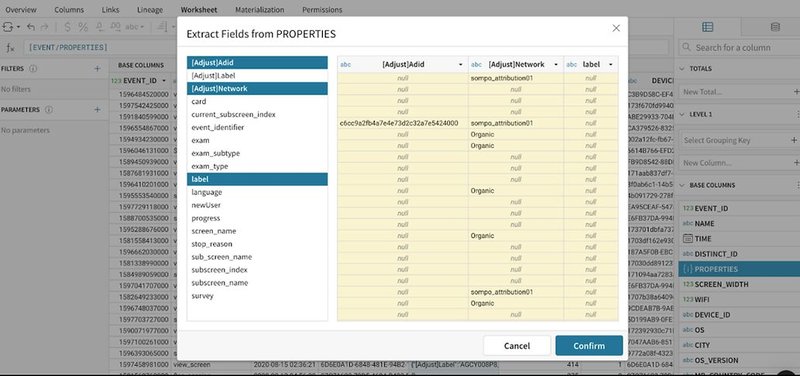Decrease decimal places icon
The image size is (800, 376).
[99, 27]
